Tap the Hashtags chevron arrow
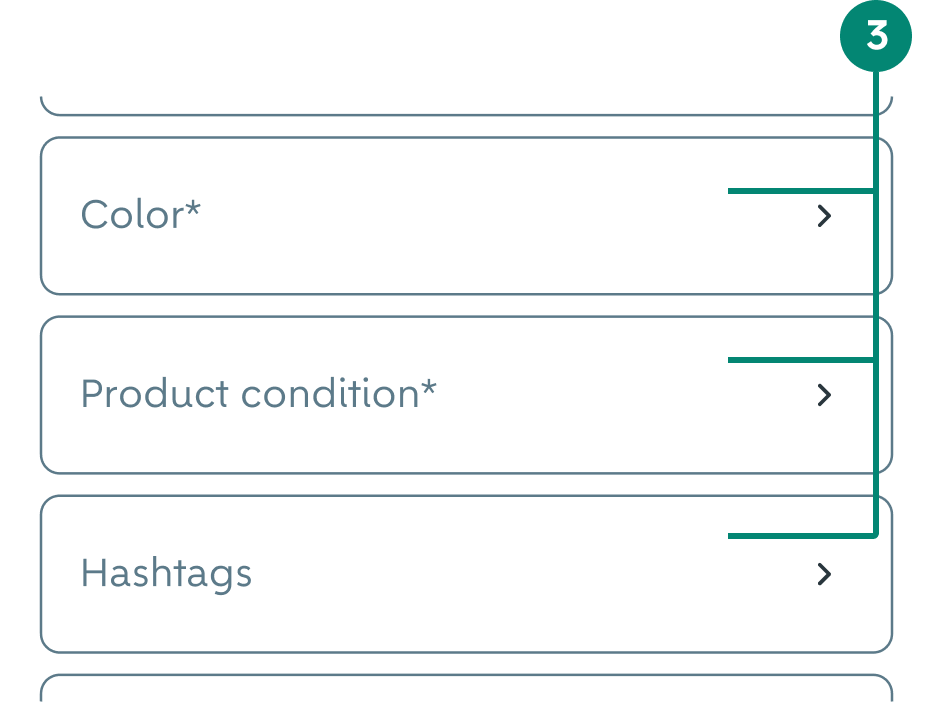The width and height of the screenshot is (933, 702). tap(824, 574)
